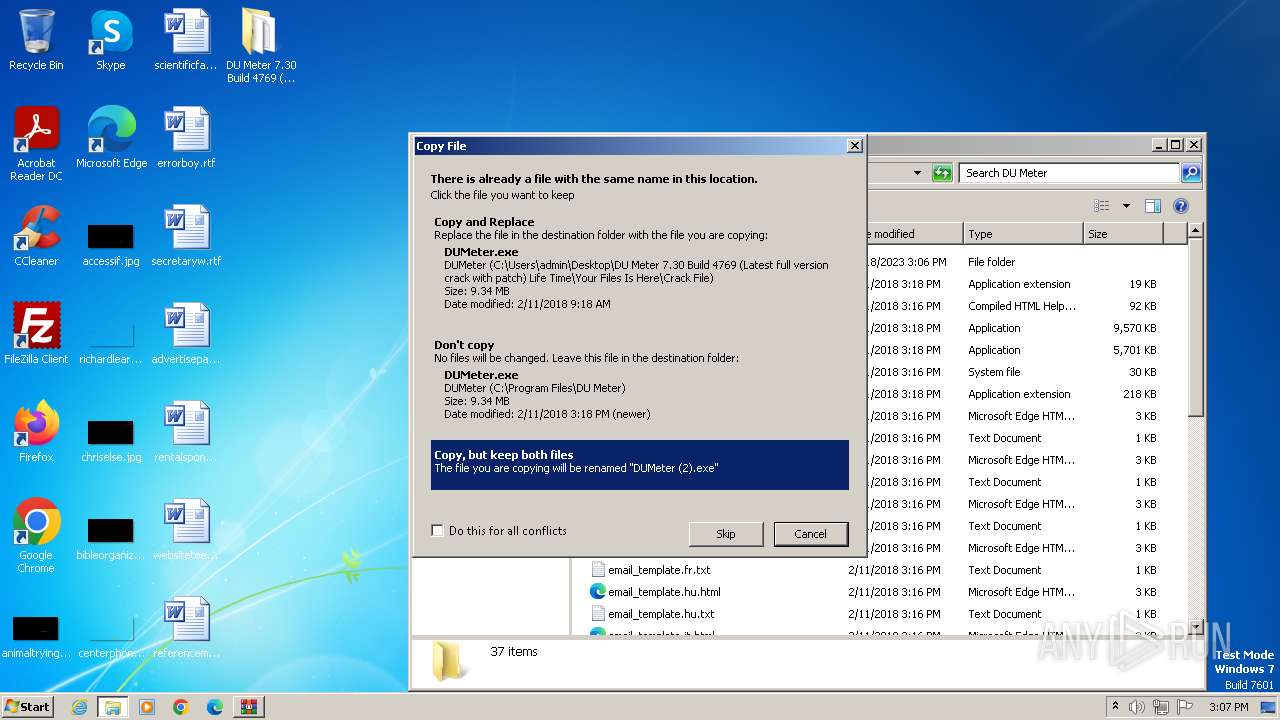The image size is (1280, 720).
Task: Click the System file type cell
Action: tap(994, 372)
